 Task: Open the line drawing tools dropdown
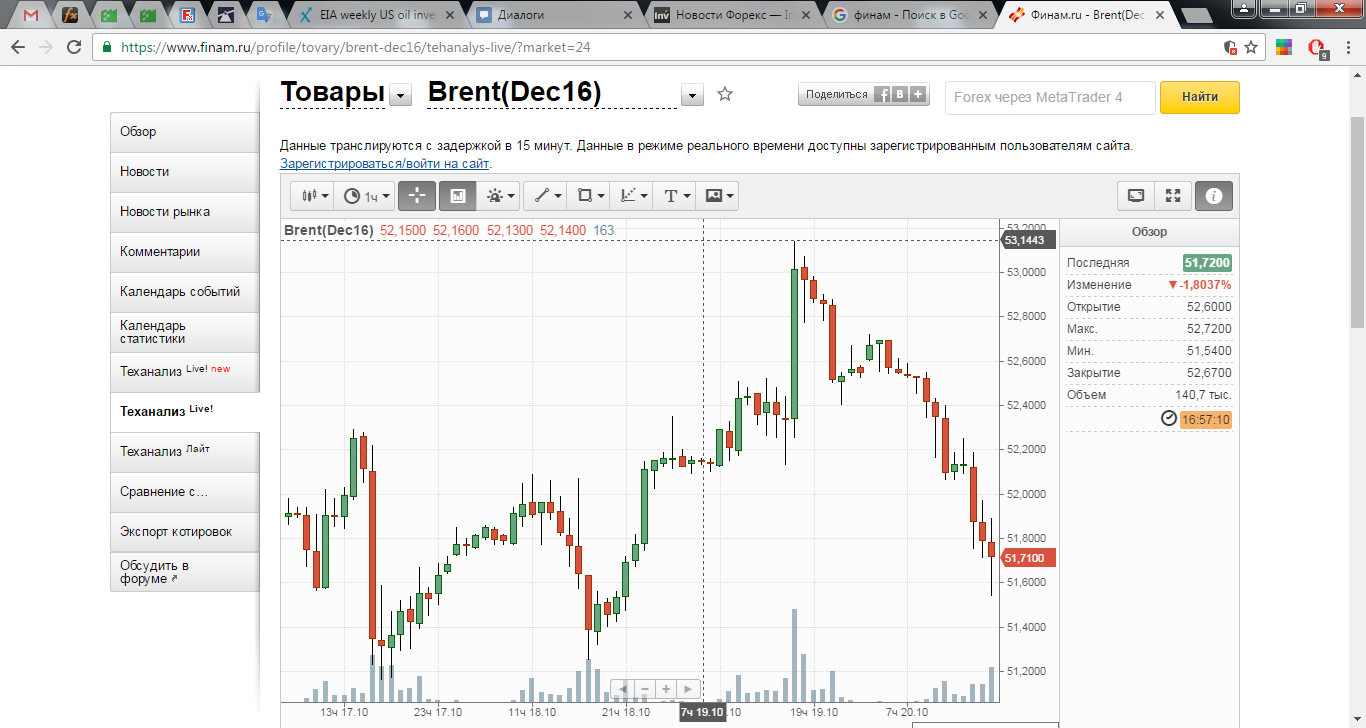[x=546, y=196]
